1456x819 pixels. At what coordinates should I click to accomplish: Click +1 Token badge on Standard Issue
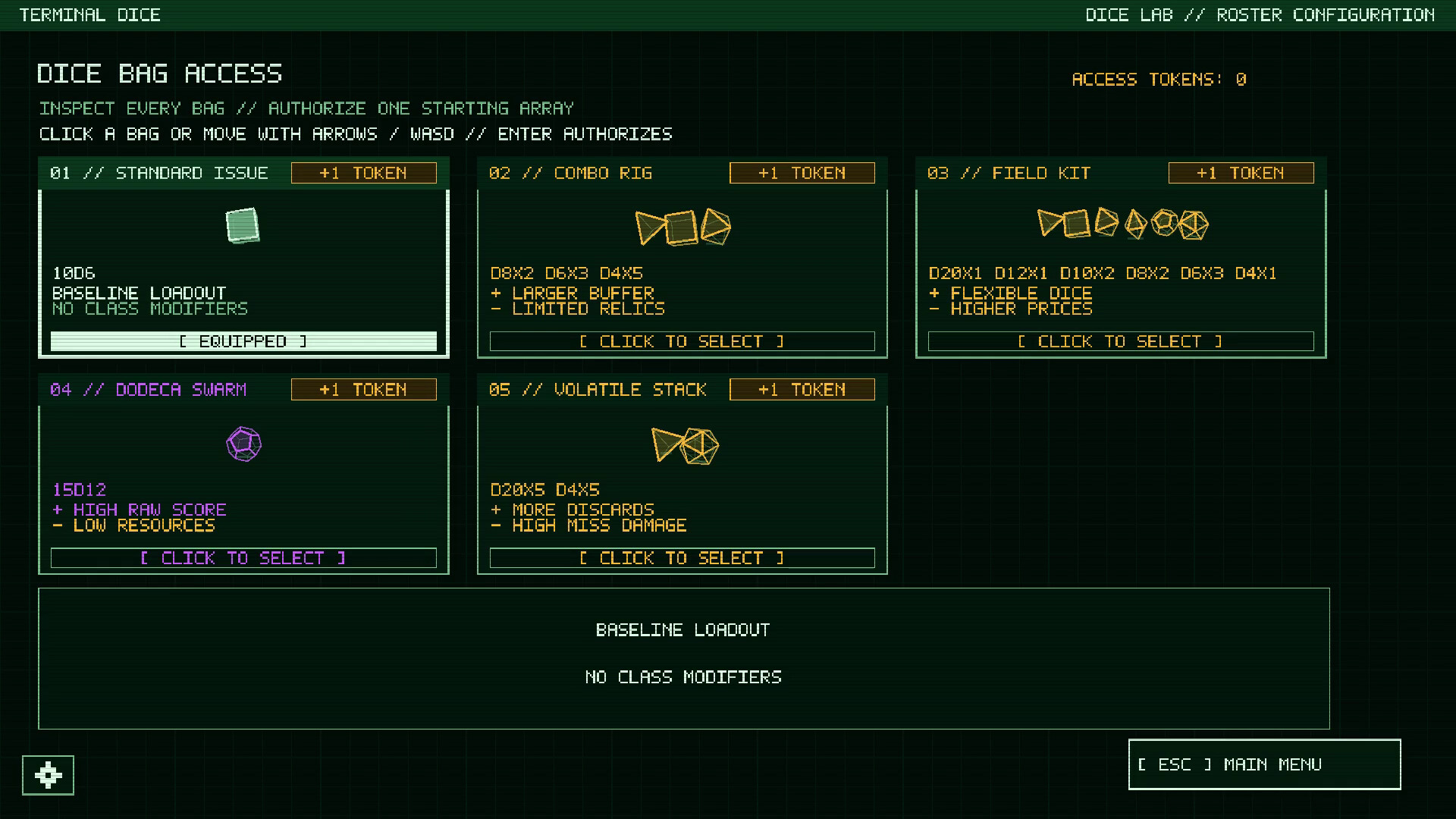point(363,173)
